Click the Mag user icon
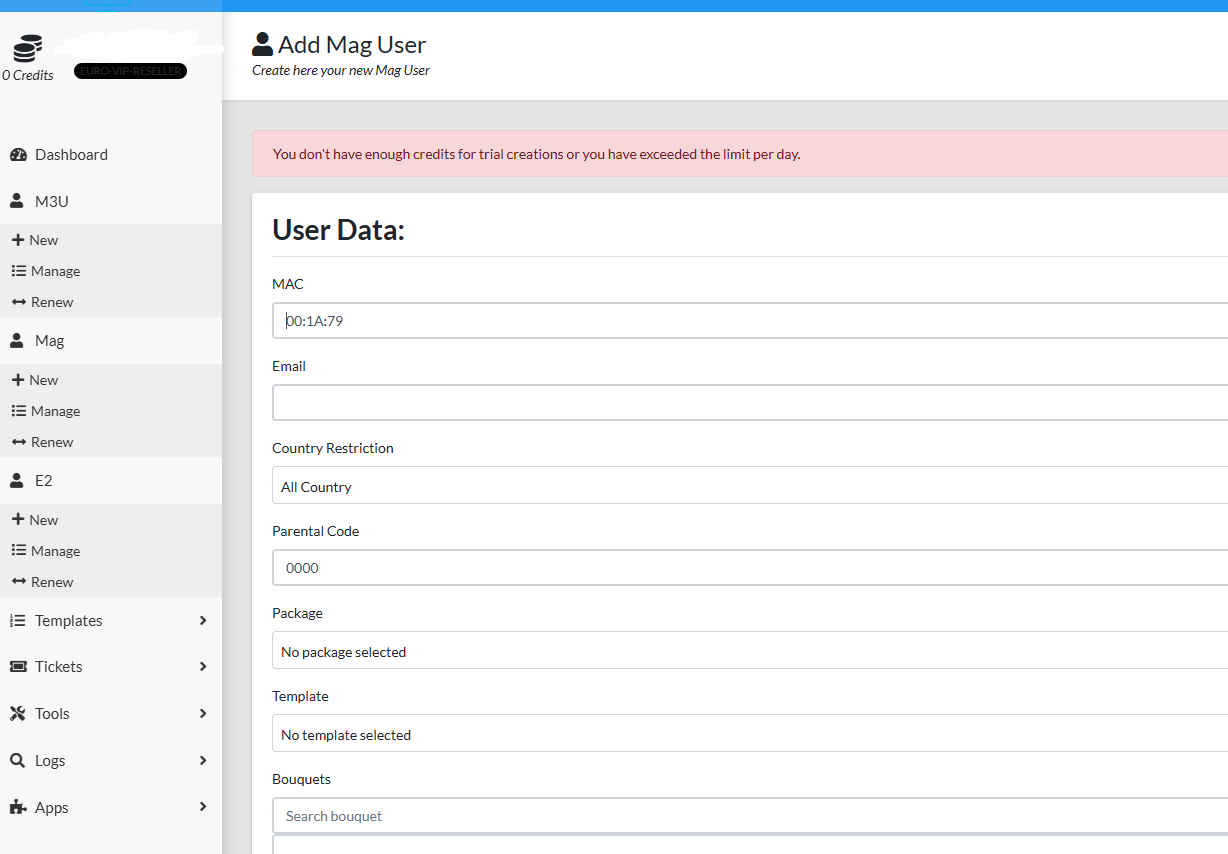Viewport: 1228px width, 854px height. [x=17, y=341]
